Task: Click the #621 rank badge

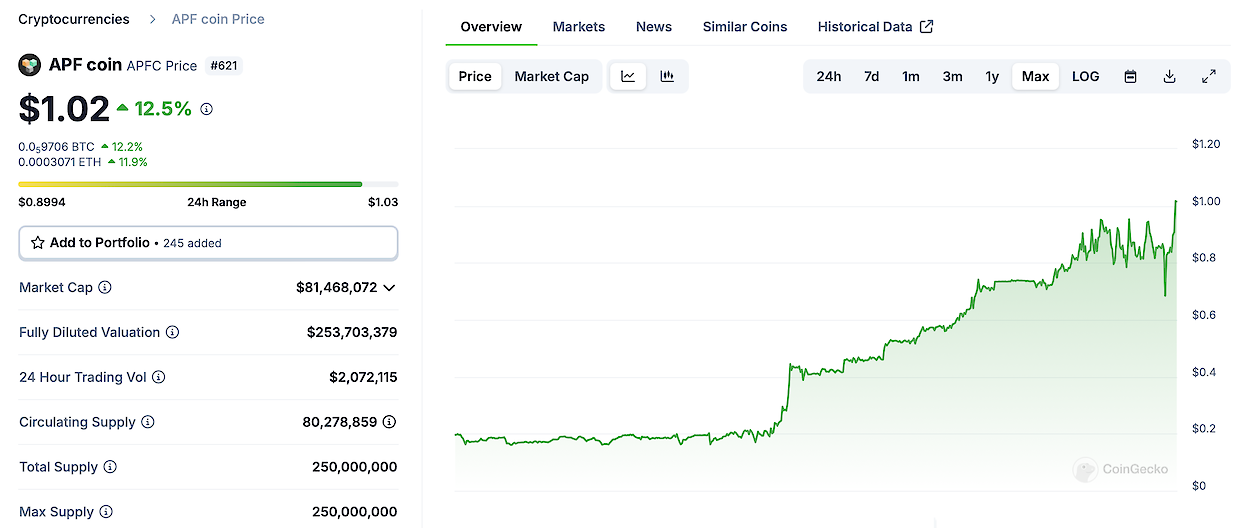Action: click(x=225, y=66)
